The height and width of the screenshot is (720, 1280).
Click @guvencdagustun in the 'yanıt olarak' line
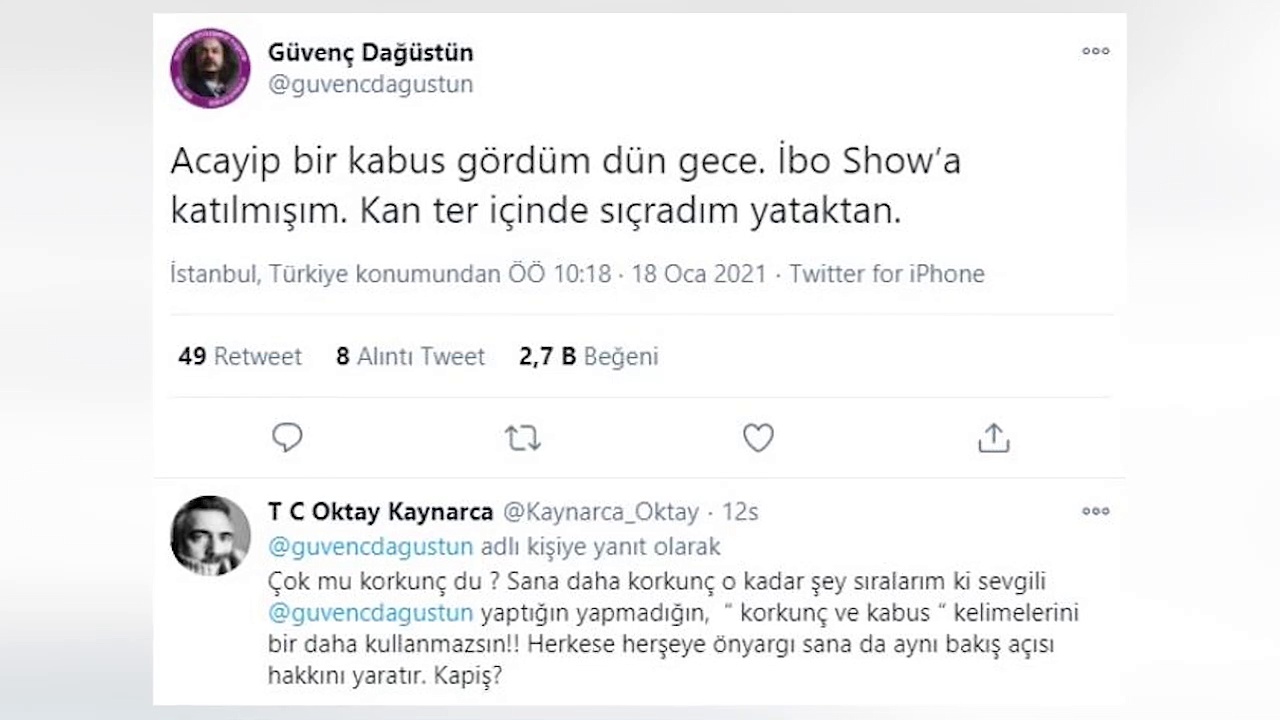coord(371,547)
